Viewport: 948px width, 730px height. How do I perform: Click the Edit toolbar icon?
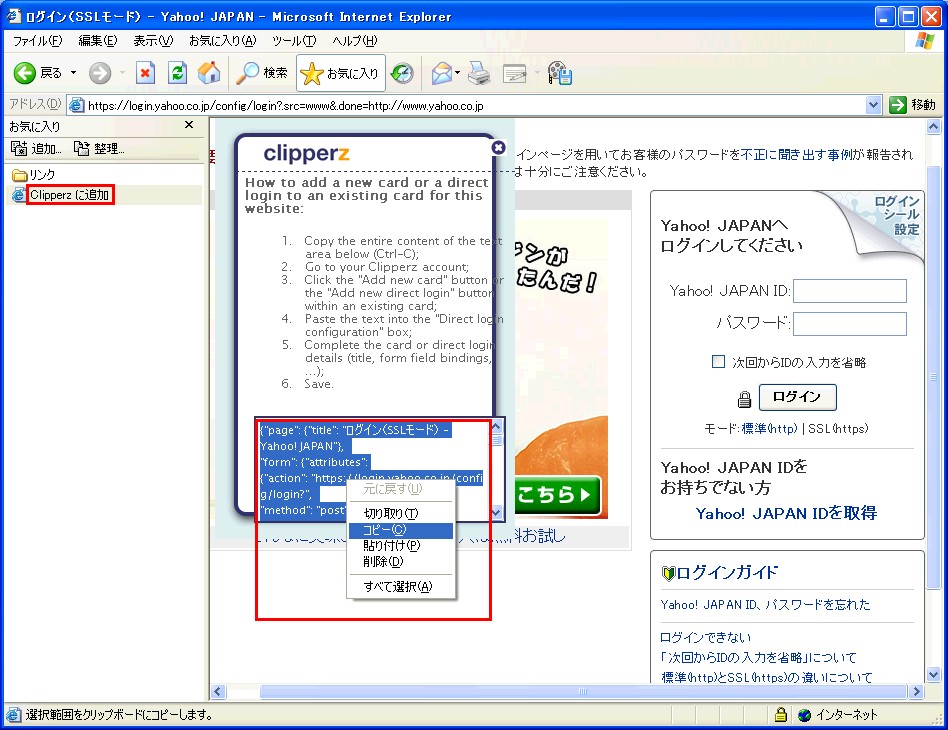pyautogui.click(x=515, y=74)
